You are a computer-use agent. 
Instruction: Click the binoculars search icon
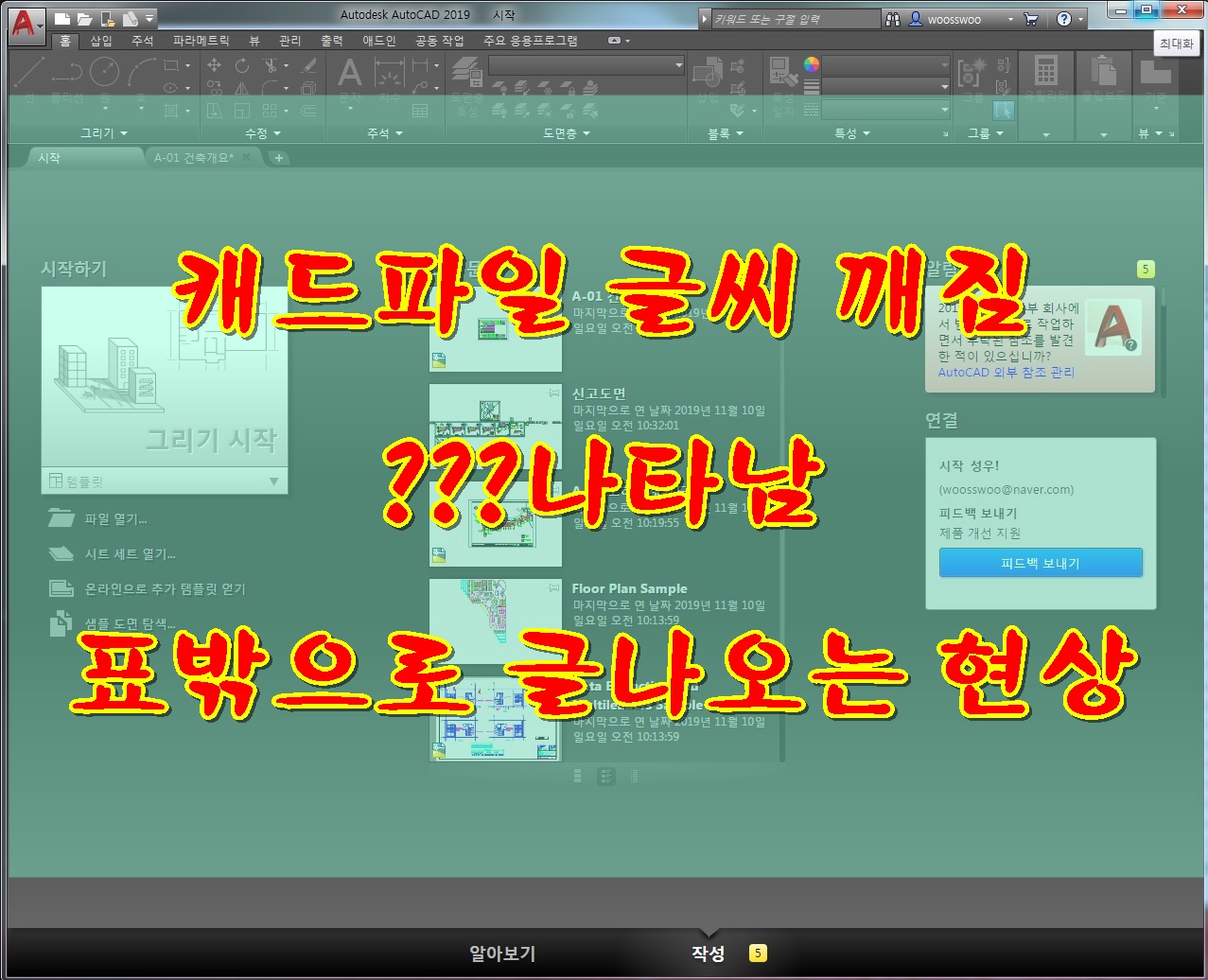tap(894, 19)
